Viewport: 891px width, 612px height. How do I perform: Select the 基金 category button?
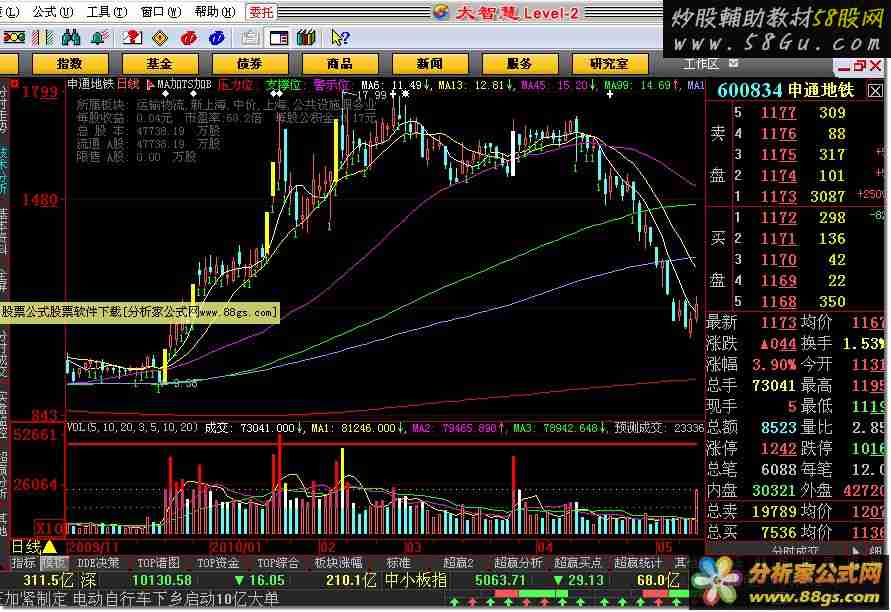160,64
